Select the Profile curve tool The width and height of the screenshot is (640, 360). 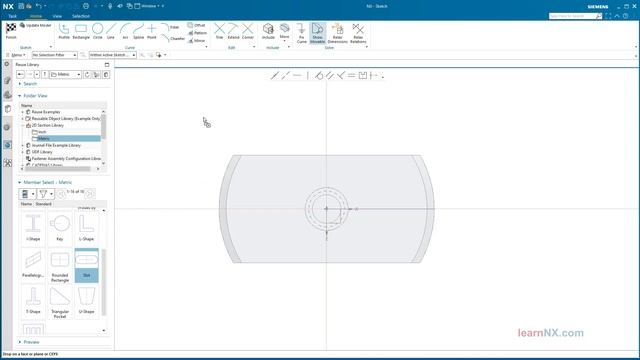(x=64, y=31)
